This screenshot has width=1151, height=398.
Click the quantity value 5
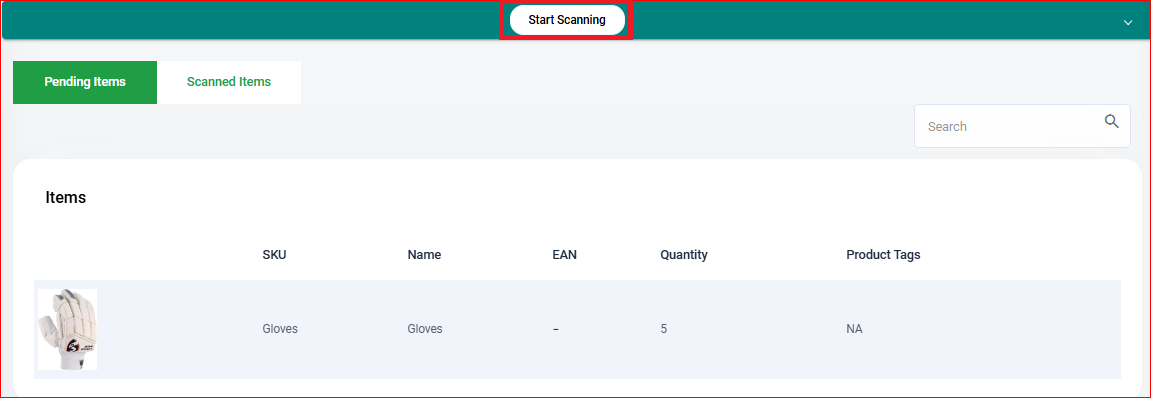(664, 329)
